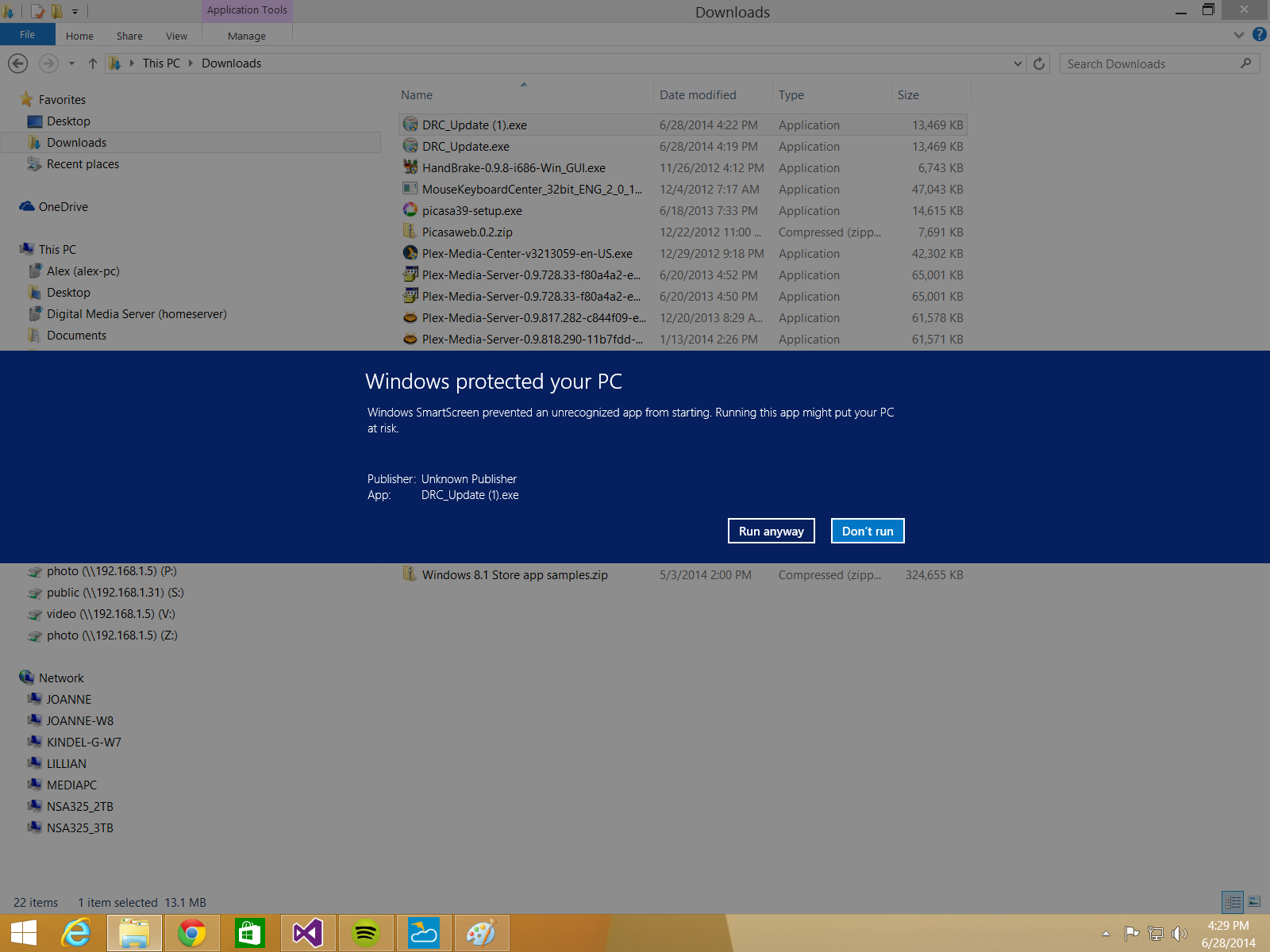Click Downloads in the address breadcrumb

(231, 63)
